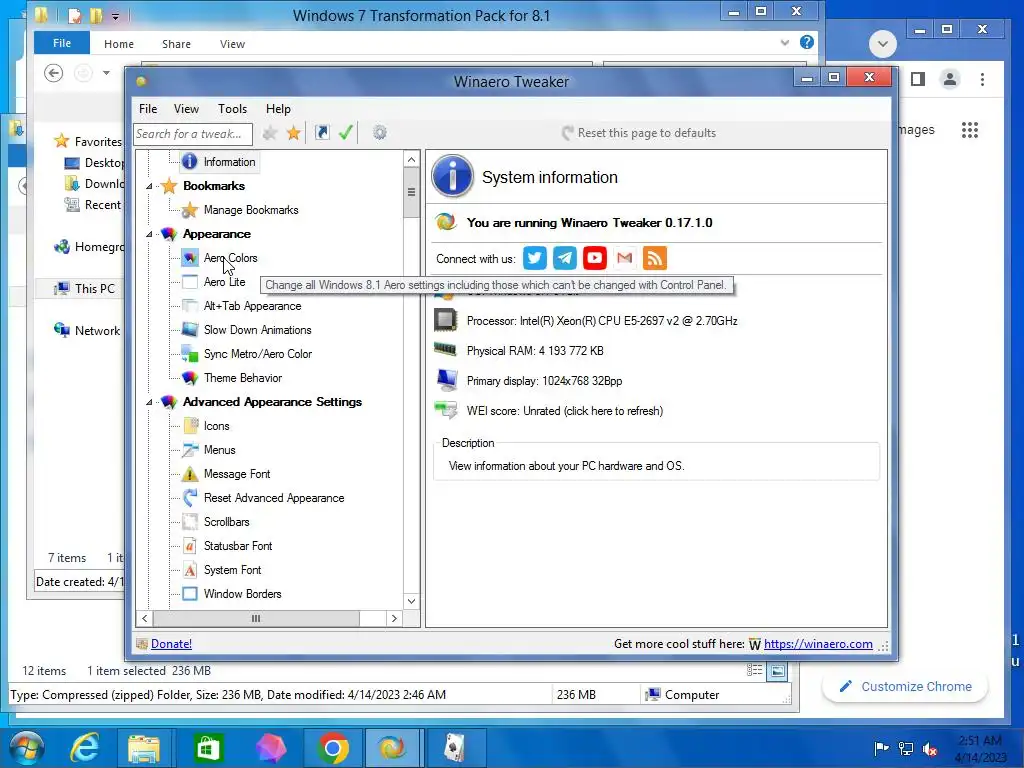Open the Help menu
The height and width of the screenshot is (768, 1024).
(278, 109)
